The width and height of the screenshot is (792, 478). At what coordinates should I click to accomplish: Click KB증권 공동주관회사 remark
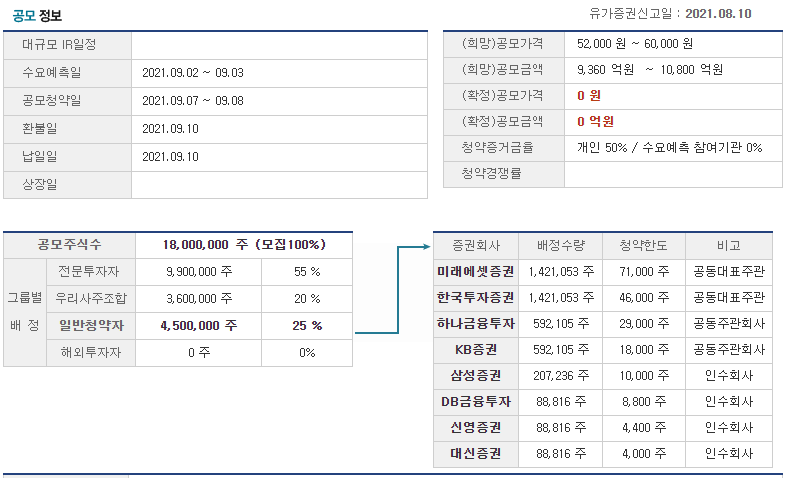point(729,350)
